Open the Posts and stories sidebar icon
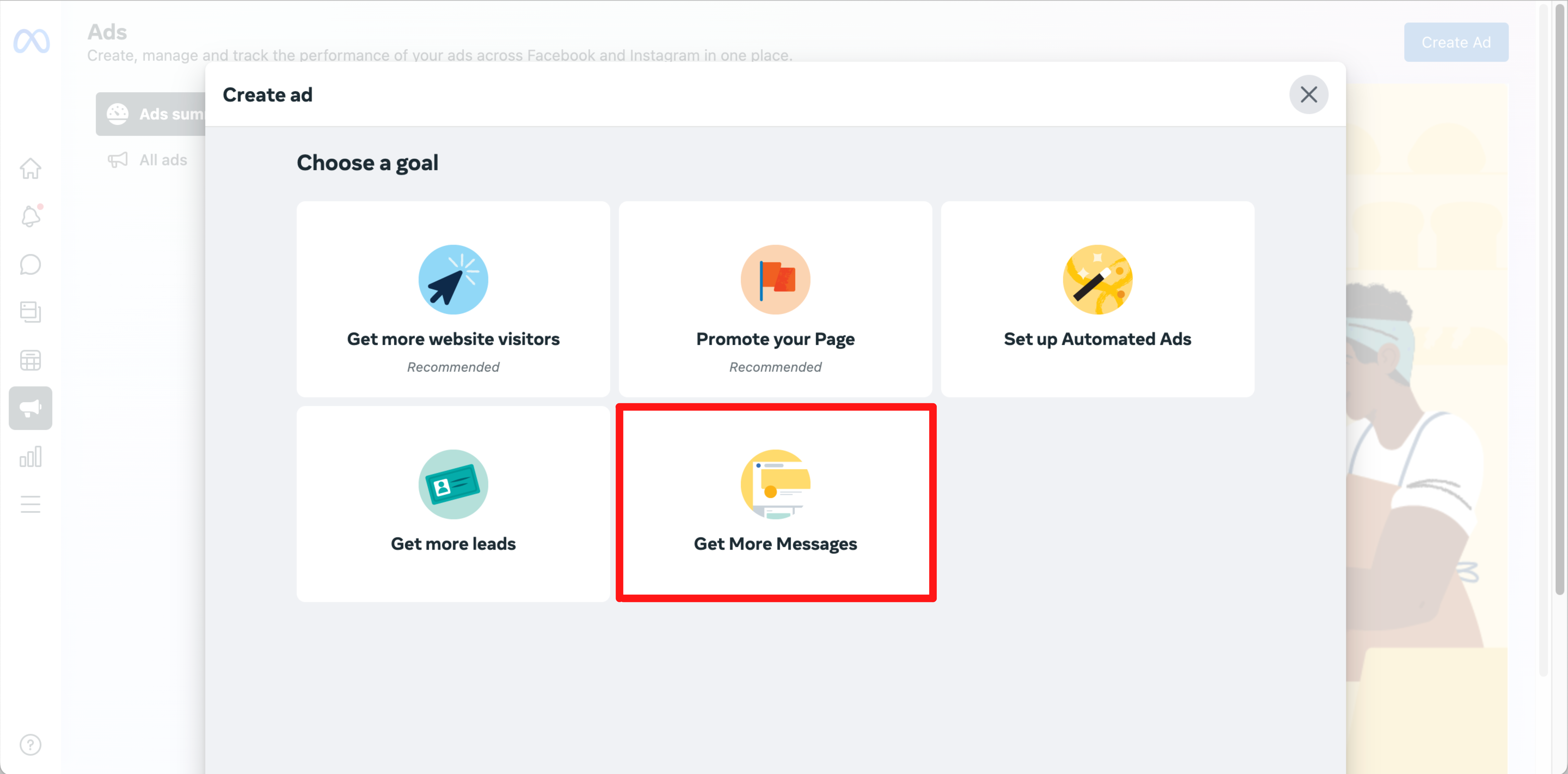The height and width of the screenshot is (774, 1568). click(30, 312)
